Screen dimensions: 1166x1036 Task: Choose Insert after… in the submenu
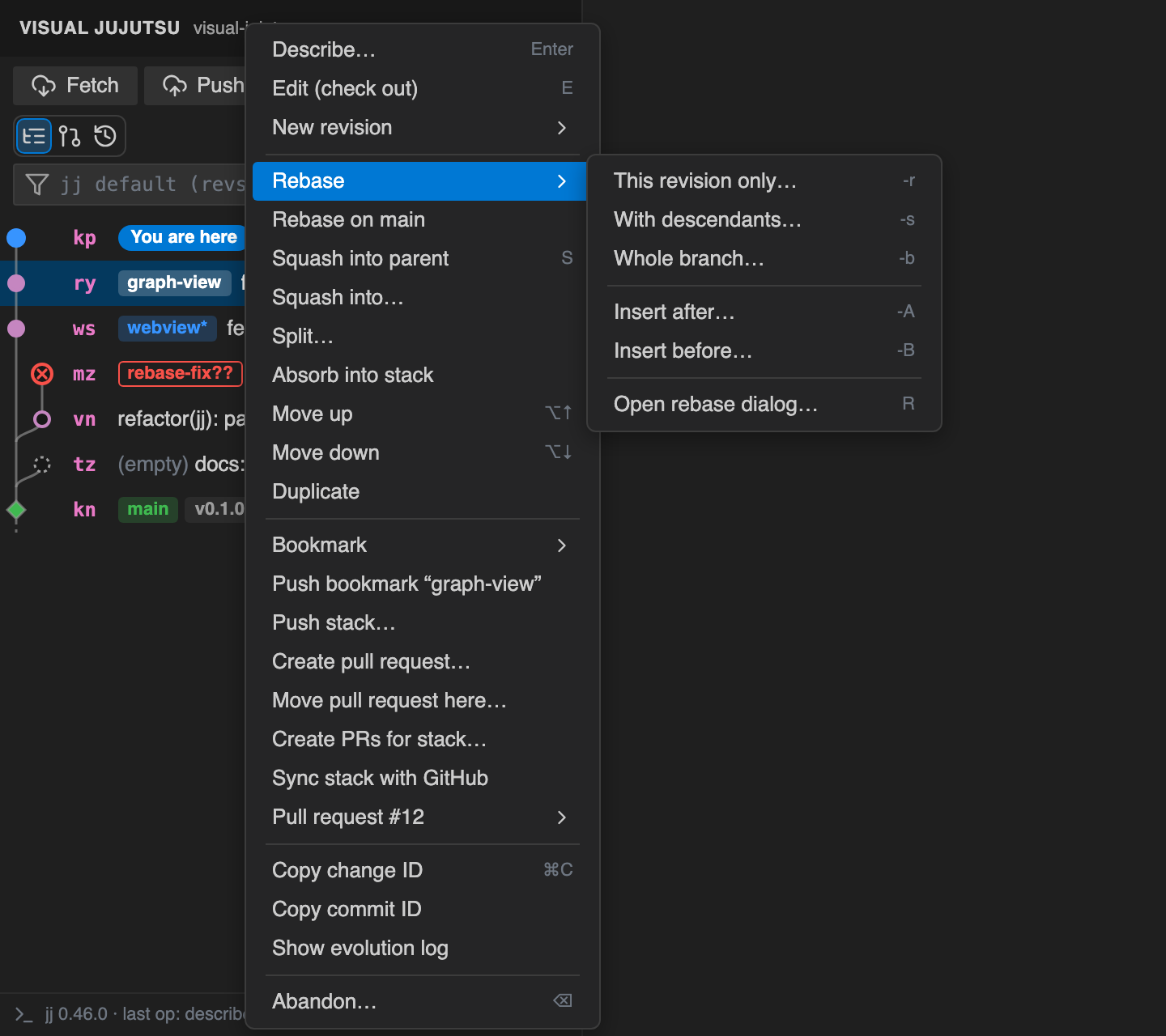[x=764, y=312]
